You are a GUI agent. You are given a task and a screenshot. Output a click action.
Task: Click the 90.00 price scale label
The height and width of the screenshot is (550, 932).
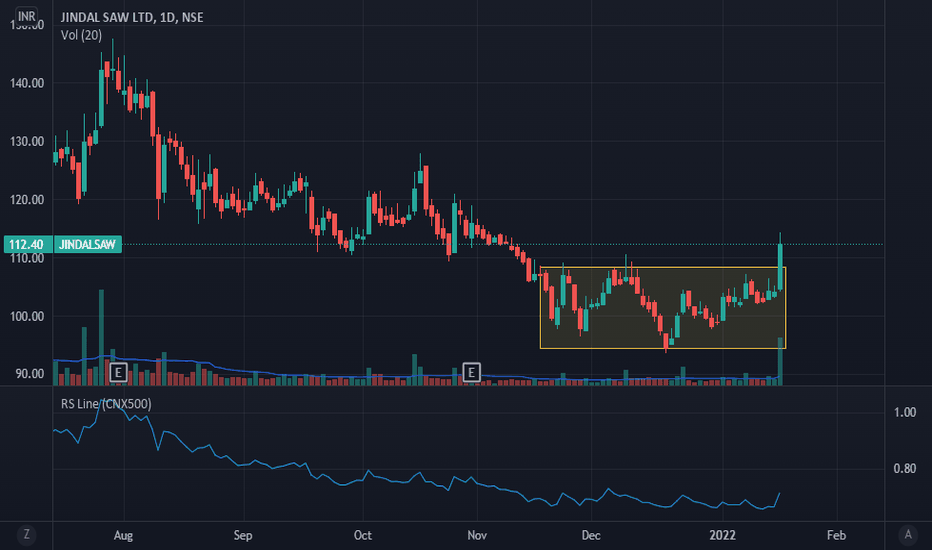30,373
